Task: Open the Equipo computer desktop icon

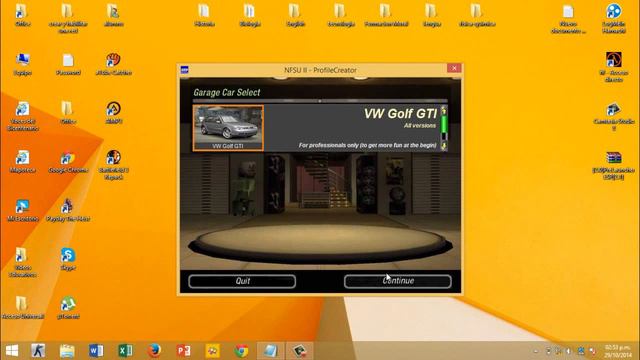Action: (22, 64)
